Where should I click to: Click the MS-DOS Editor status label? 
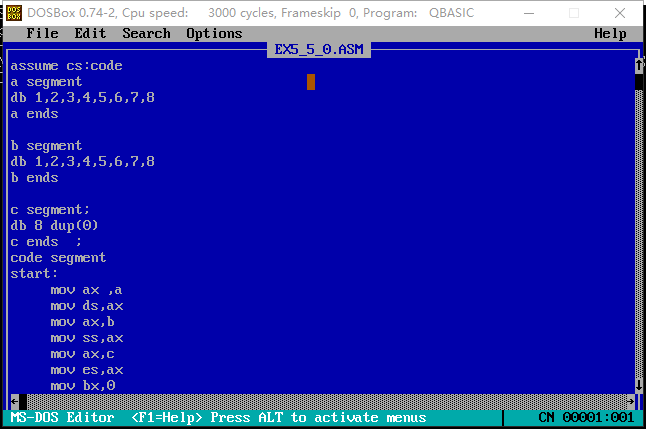[x=62, y=417]
